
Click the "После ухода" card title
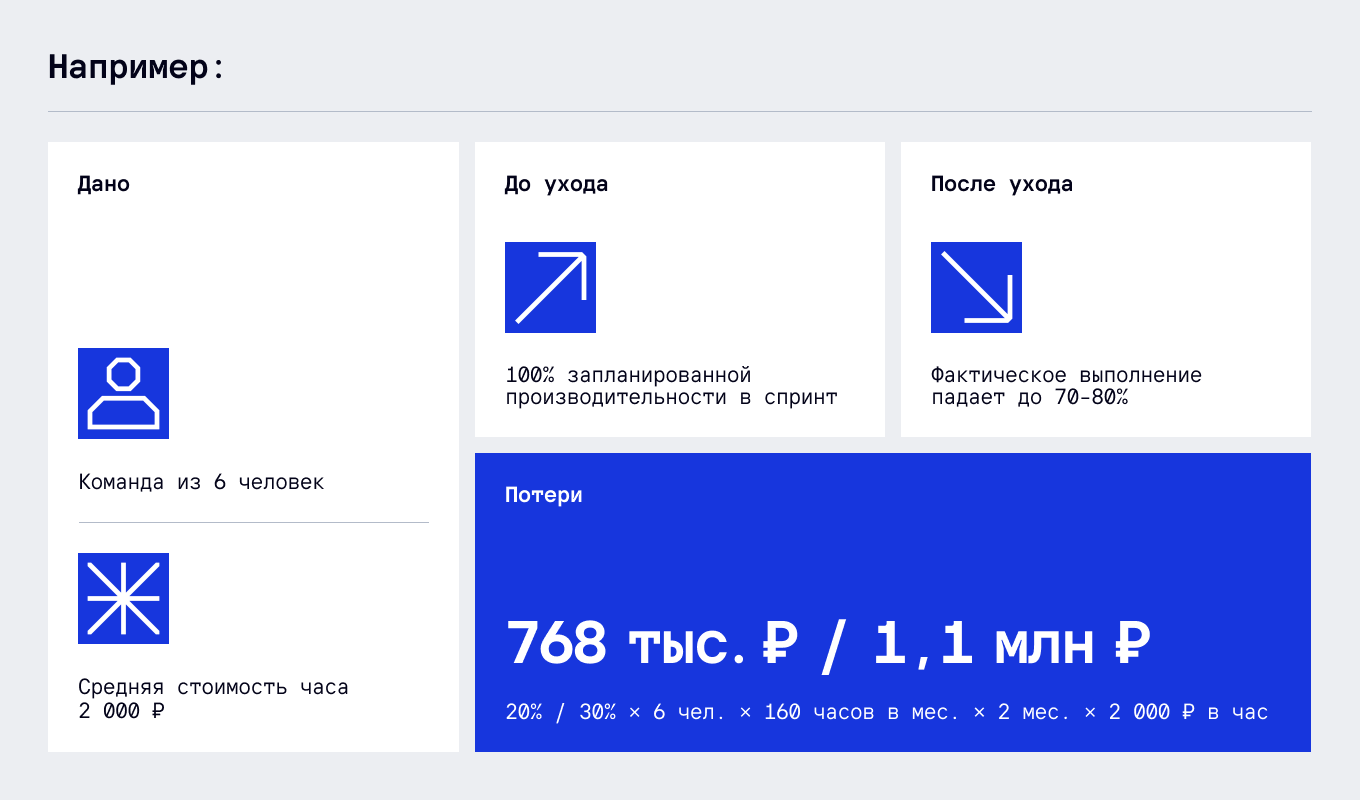tap(1002, 184)
